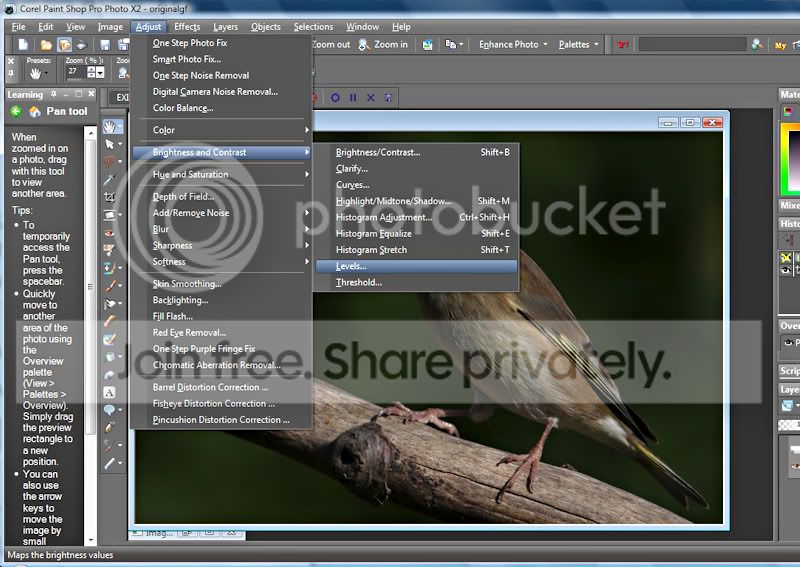
Task: Select the Text tool icon
Action: click(x=110, y=391)
